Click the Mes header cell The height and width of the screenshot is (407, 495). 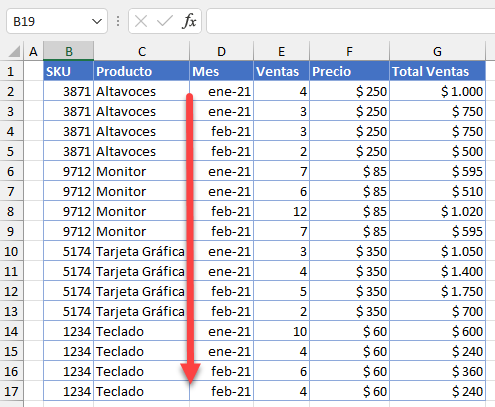tap(221, 71)
